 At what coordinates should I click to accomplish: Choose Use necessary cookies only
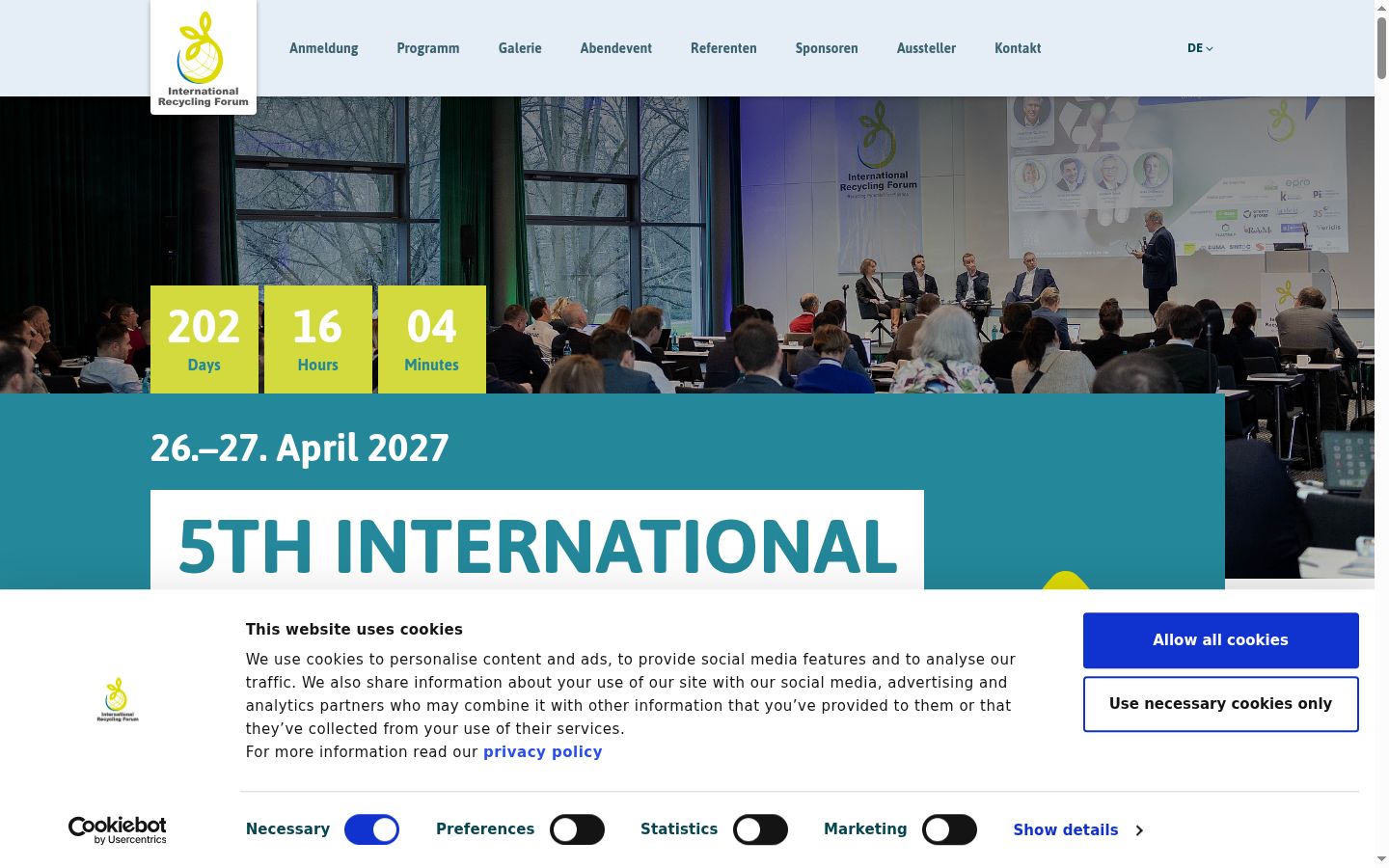(1221, 704)
